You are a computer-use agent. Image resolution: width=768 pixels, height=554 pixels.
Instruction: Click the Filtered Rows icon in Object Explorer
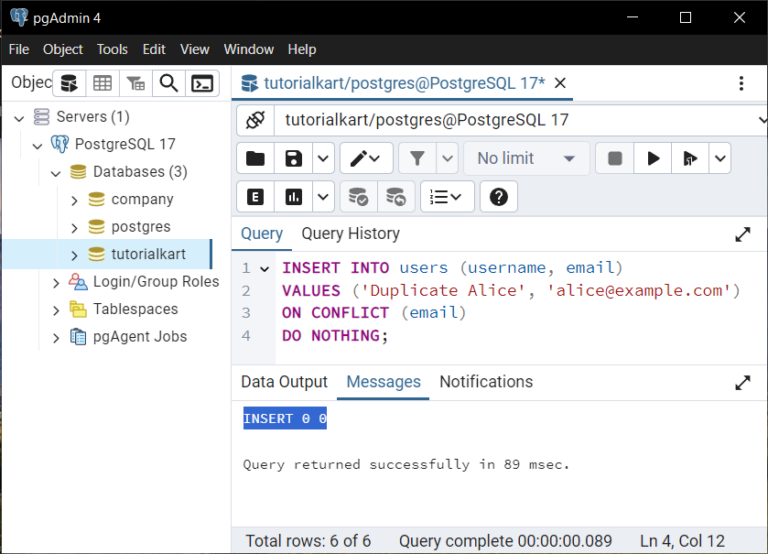[x=136, y=83]
